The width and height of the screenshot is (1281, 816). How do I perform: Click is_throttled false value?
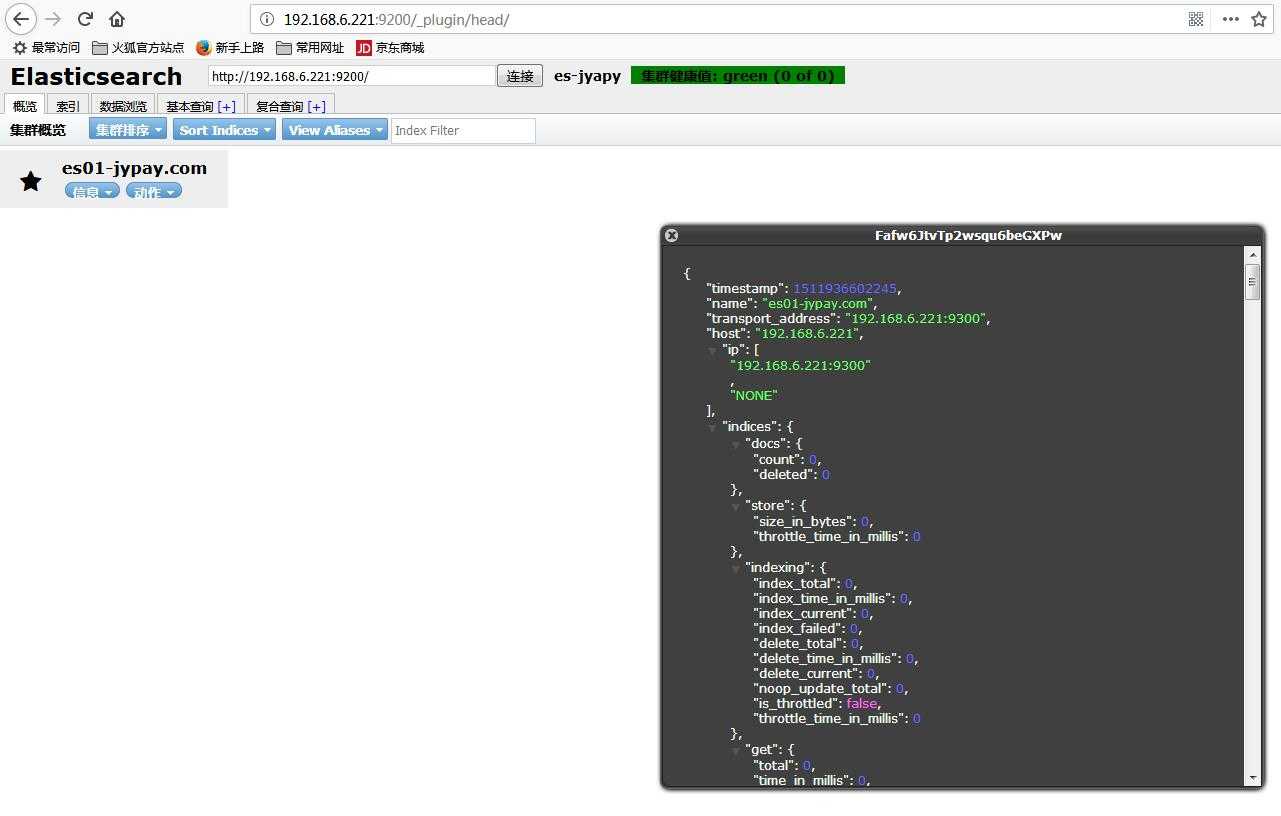(x=862, y=703)
